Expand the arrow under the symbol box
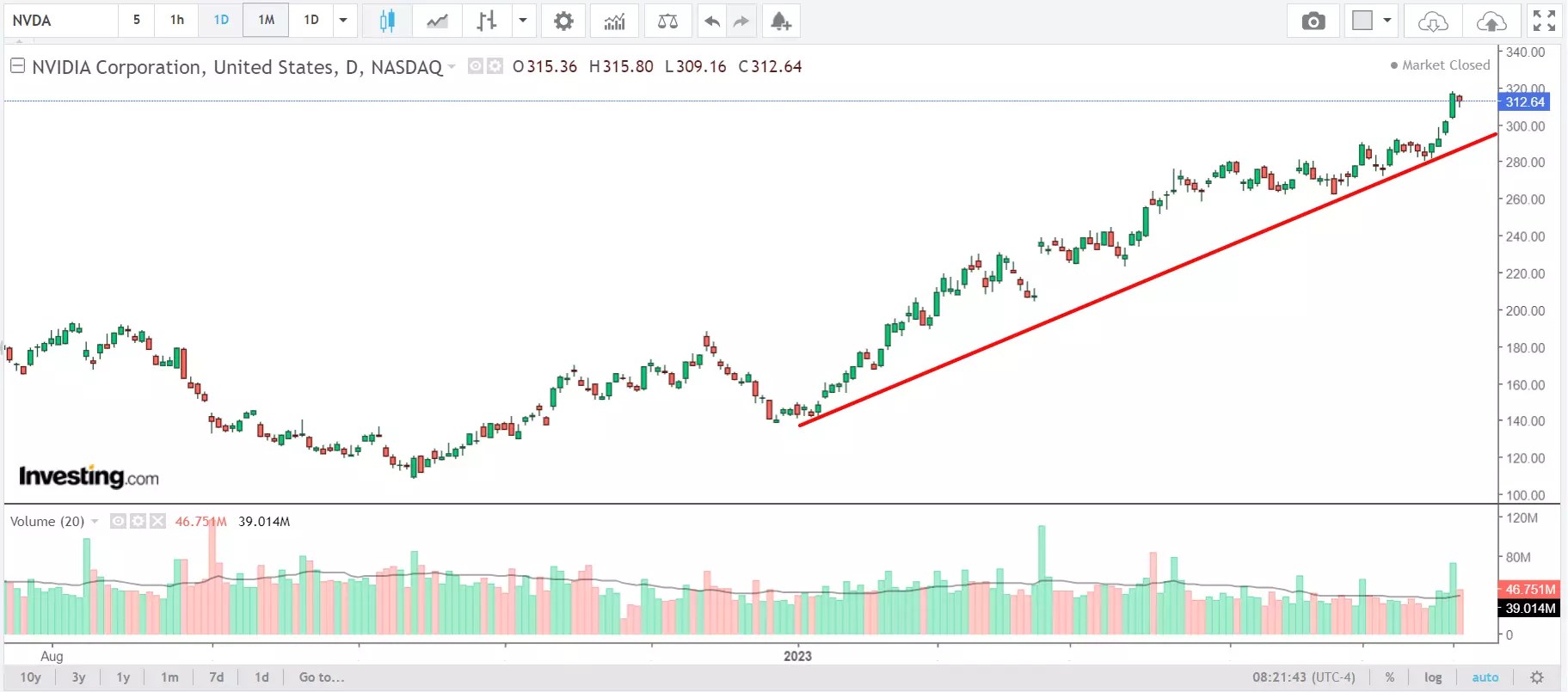The width and height of the screenshot is (1568, 692). point(19,41)
